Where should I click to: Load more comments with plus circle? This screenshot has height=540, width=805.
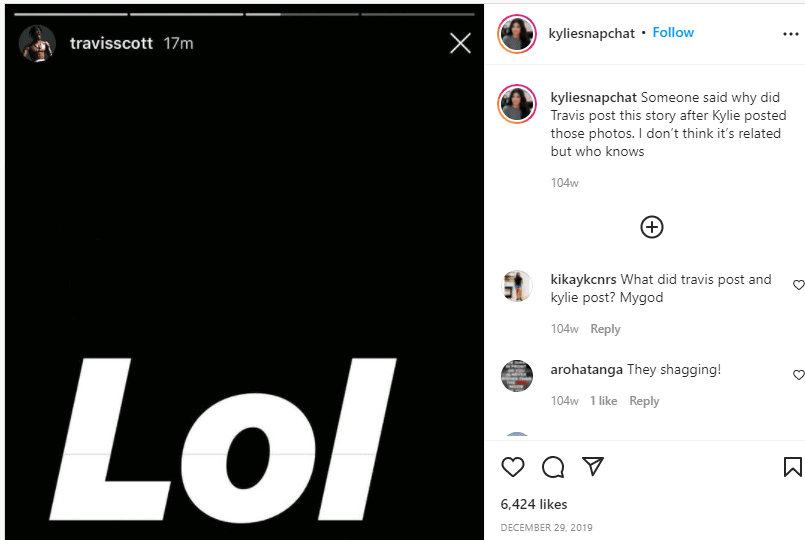(x=652, y=227)
